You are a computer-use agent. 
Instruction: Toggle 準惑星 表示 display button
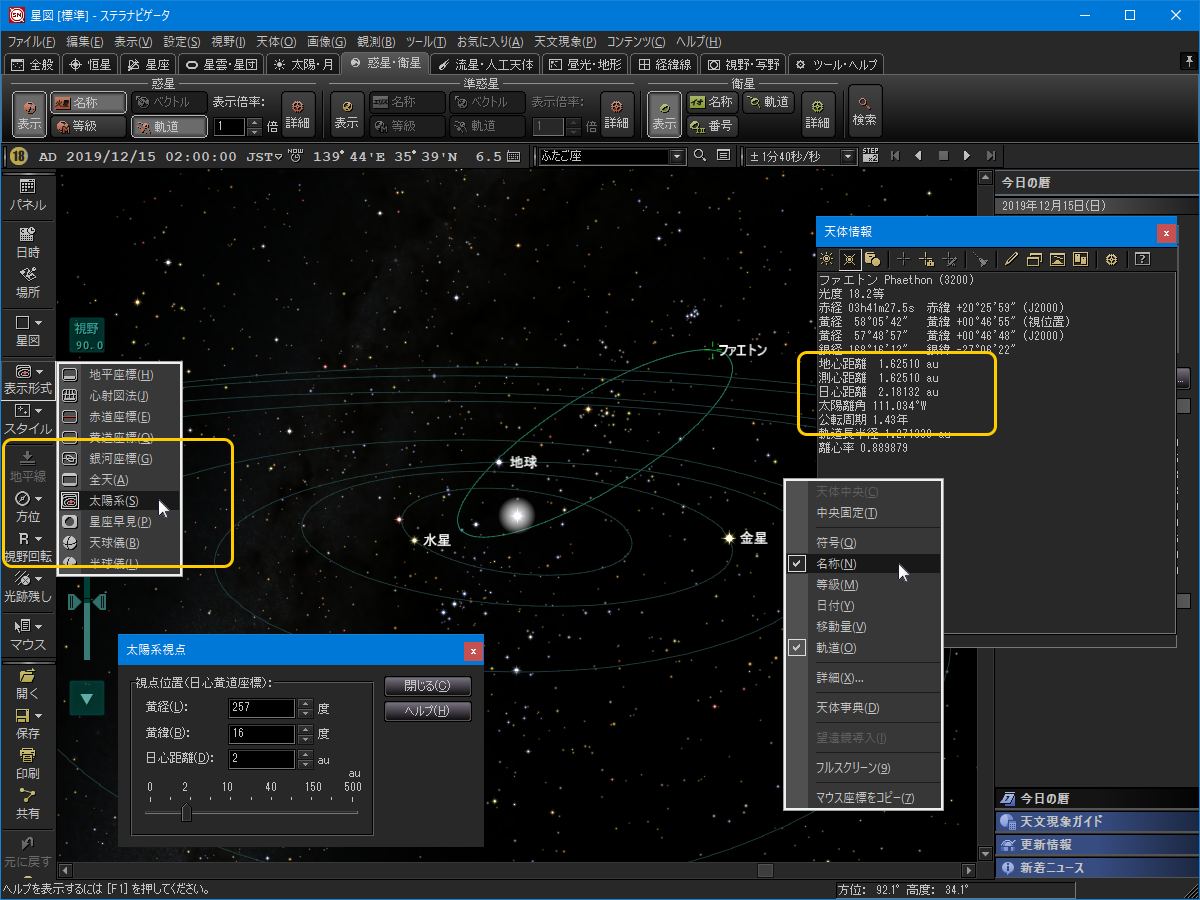[347, 114]
